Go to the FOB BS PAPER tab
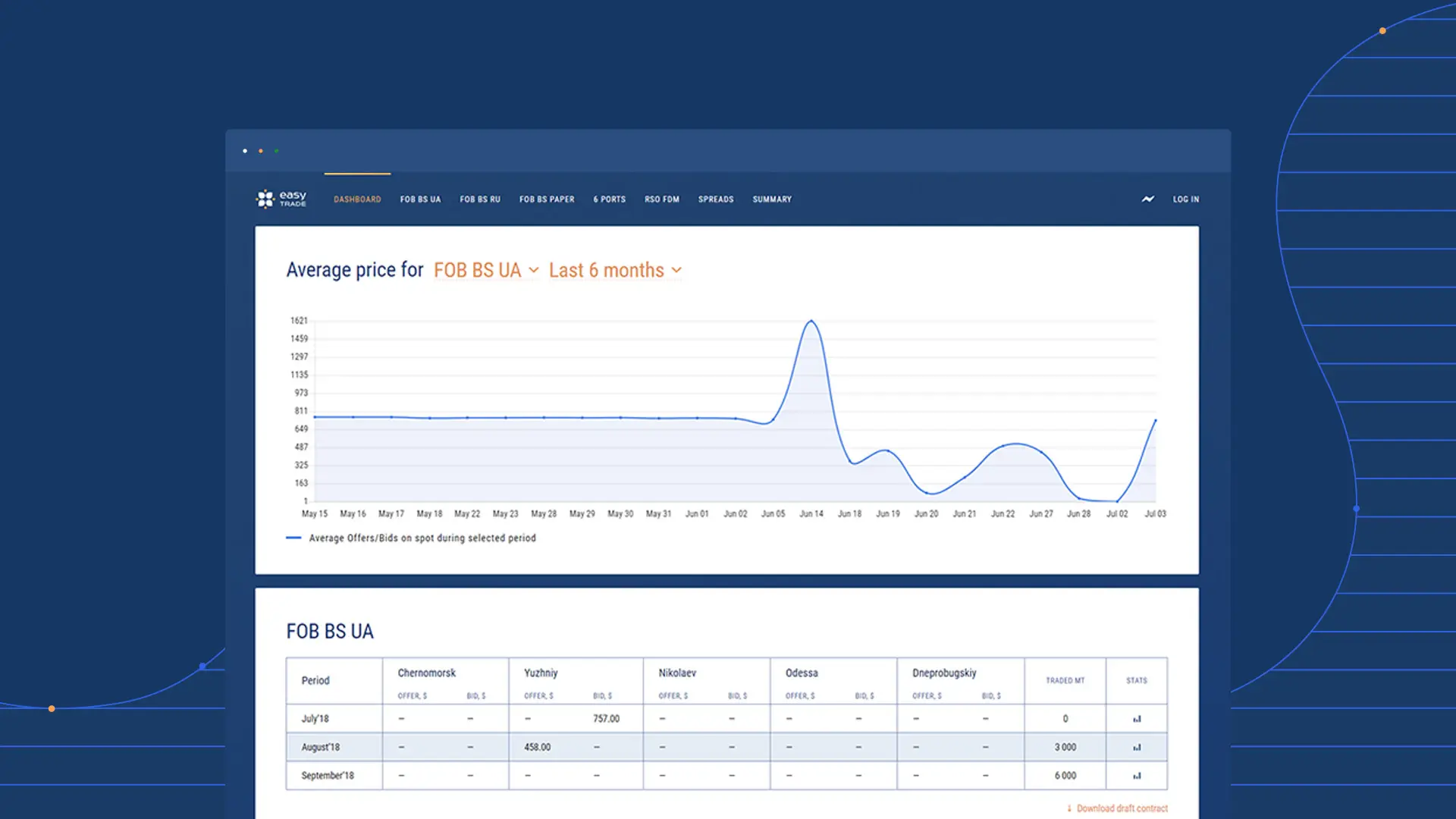Image resolution: width=1456 pixels, height=819 pixels. click(547, 199)
